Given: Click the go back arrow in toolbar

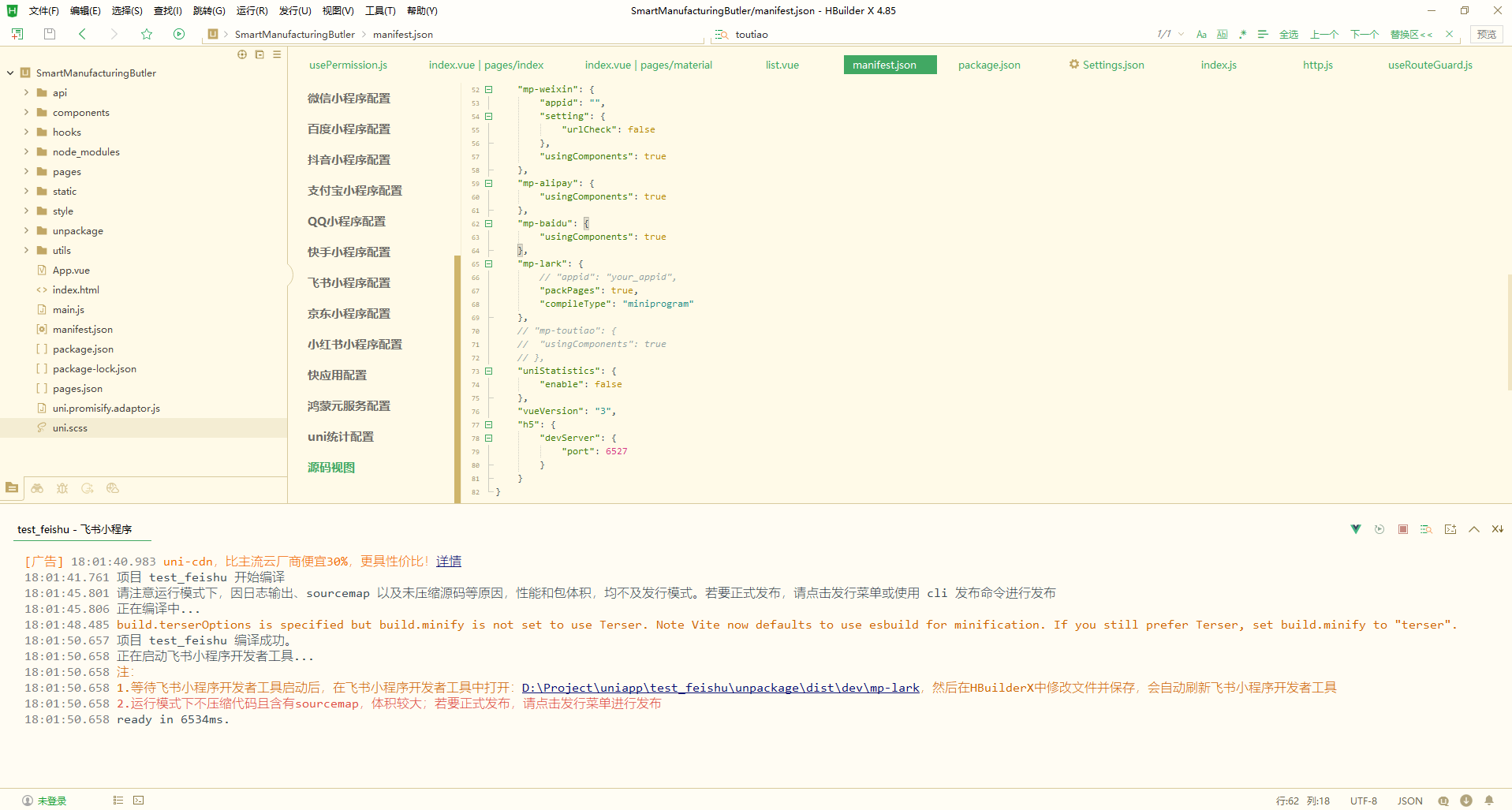Looking at the screenshot, I should [x=82, y=34].
